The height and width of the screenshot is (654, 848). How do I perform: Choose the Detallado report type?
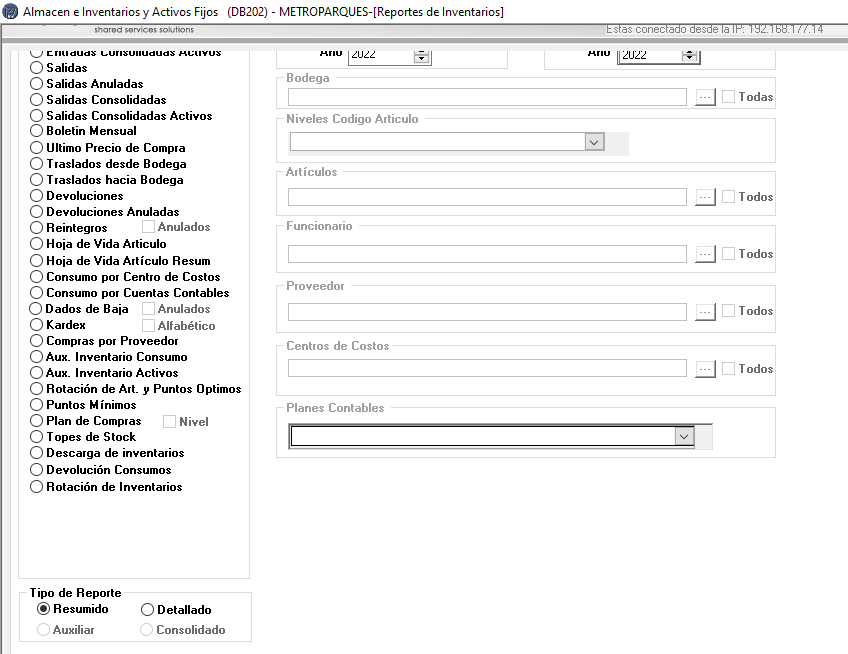click(147, 609)
